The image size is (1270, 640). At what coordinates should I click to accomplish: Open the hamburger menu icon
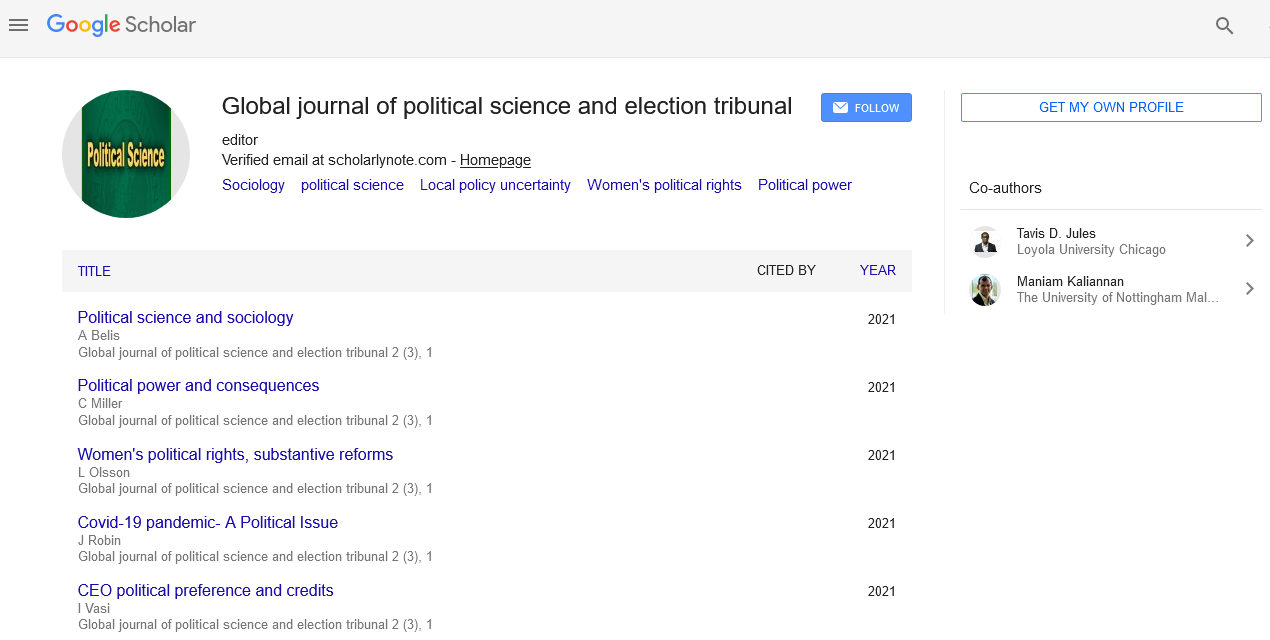click(x=18, y=25)
